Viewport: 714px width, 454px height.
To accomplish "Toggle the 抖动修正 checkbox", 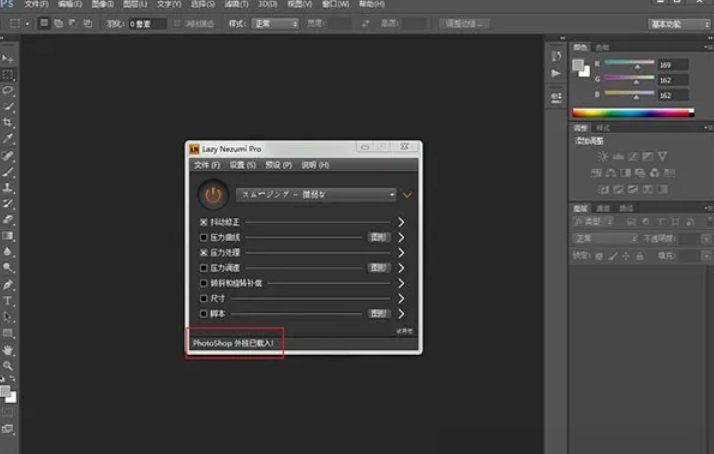I will (x=204, y=222).
